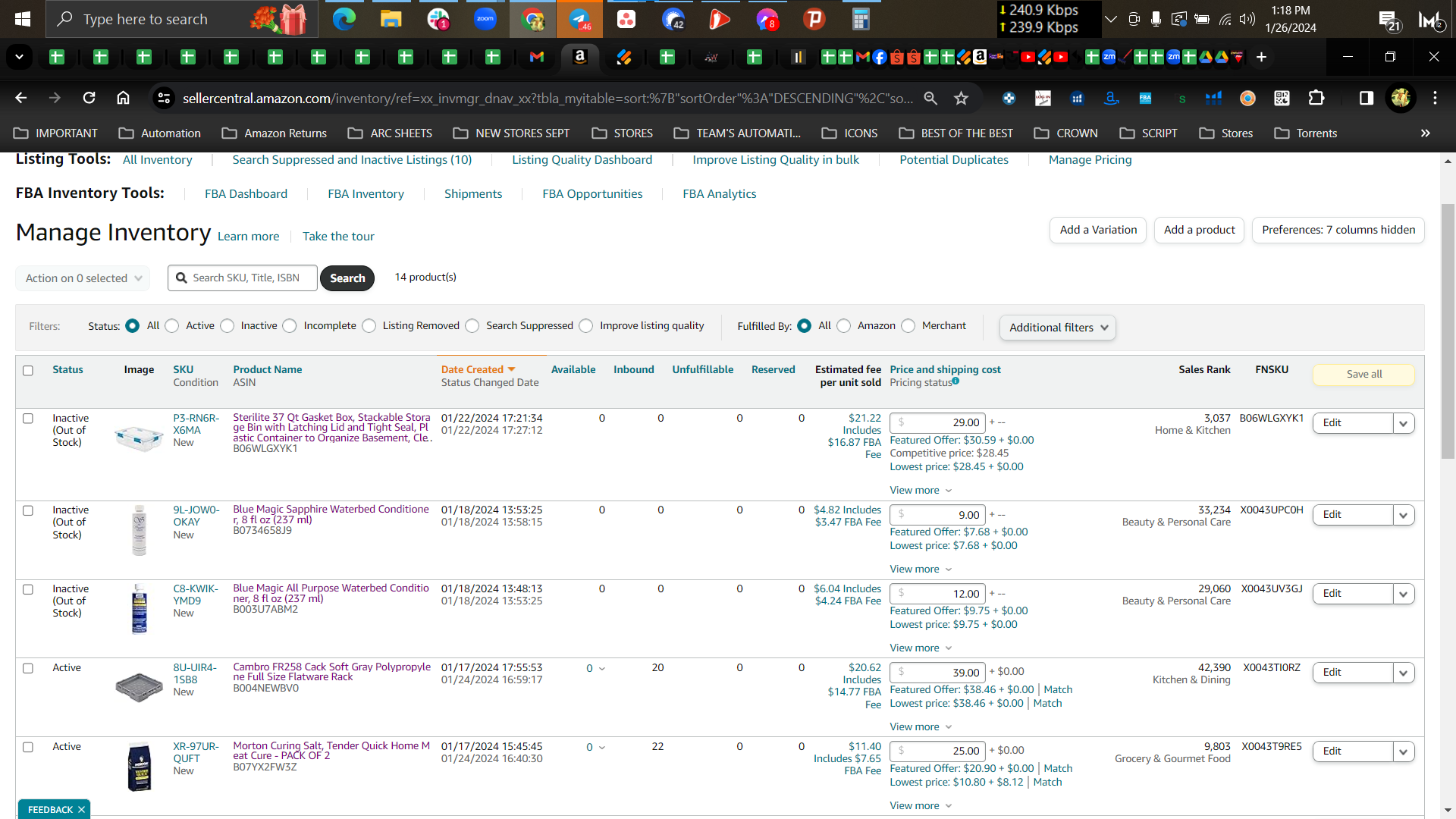Expand the Additional filters dropdown
1456x819 pixels.
click(x=1058, y=328)
